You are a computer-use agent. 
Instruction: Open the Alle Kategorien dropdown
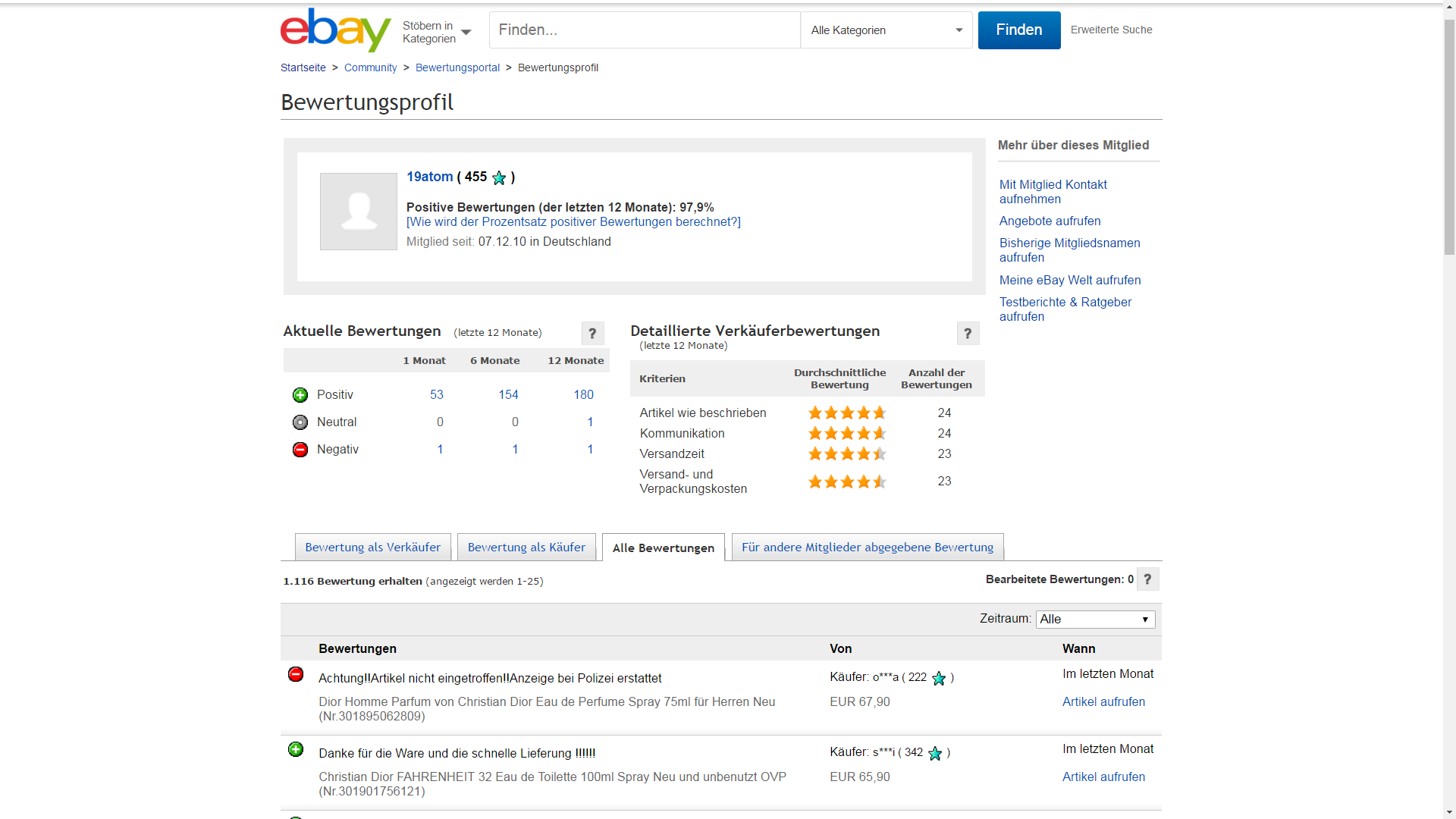886,30
